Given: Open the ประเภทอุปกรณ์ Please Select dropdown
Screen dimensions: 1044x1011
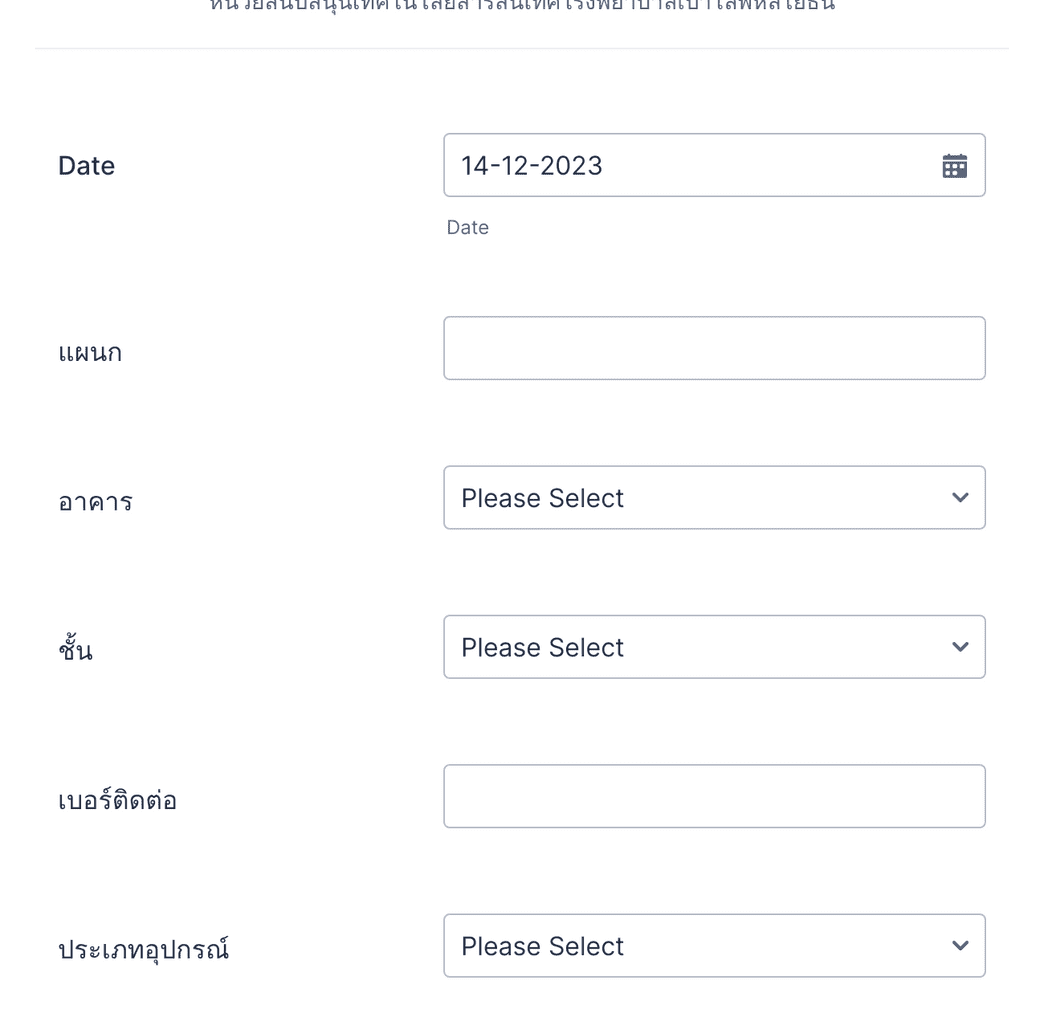Looking at the screenshot, I should tap(714, 945).
